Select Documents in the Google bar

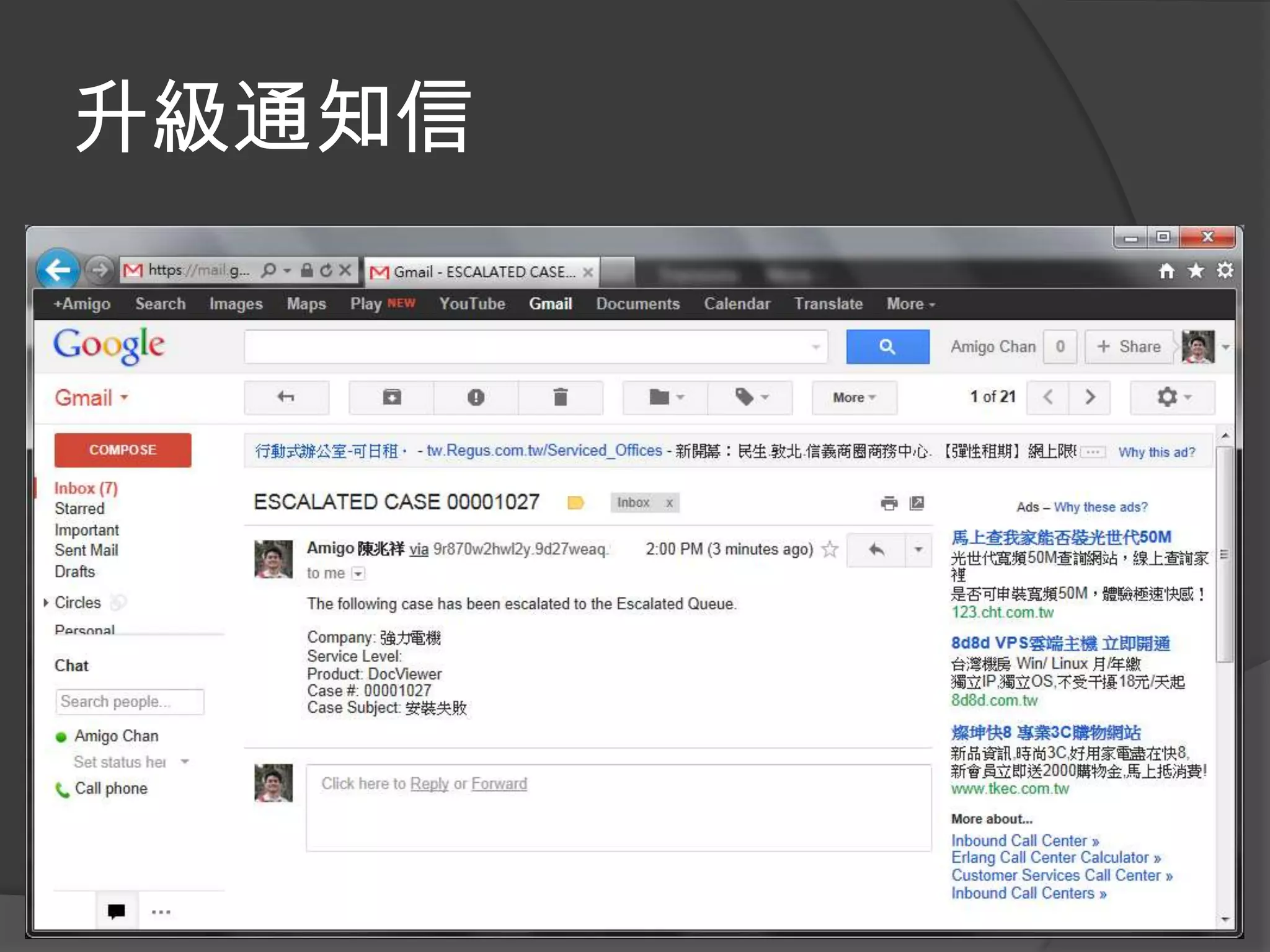[638, 304]
